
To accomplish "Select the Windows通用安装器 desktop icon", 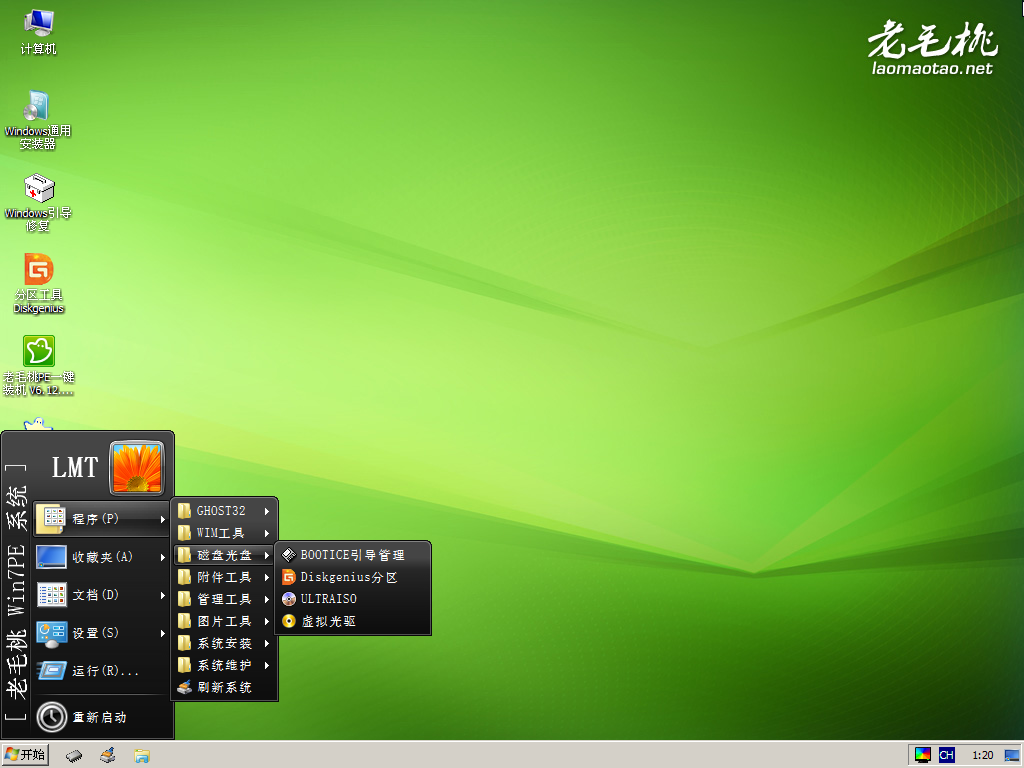I will click(x=38, y=120).
